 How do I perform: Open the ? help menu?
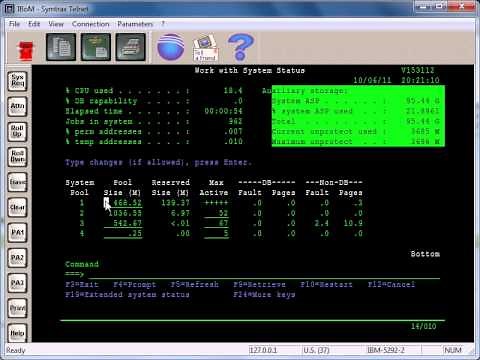tap(163, 24)
